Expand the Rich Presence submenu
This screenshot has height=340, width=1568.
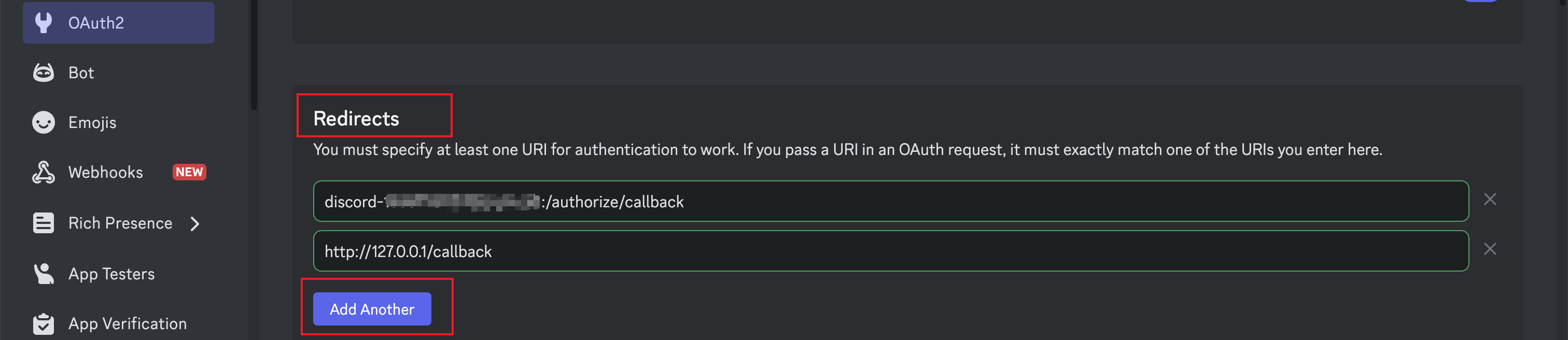(x=195, y=224)
